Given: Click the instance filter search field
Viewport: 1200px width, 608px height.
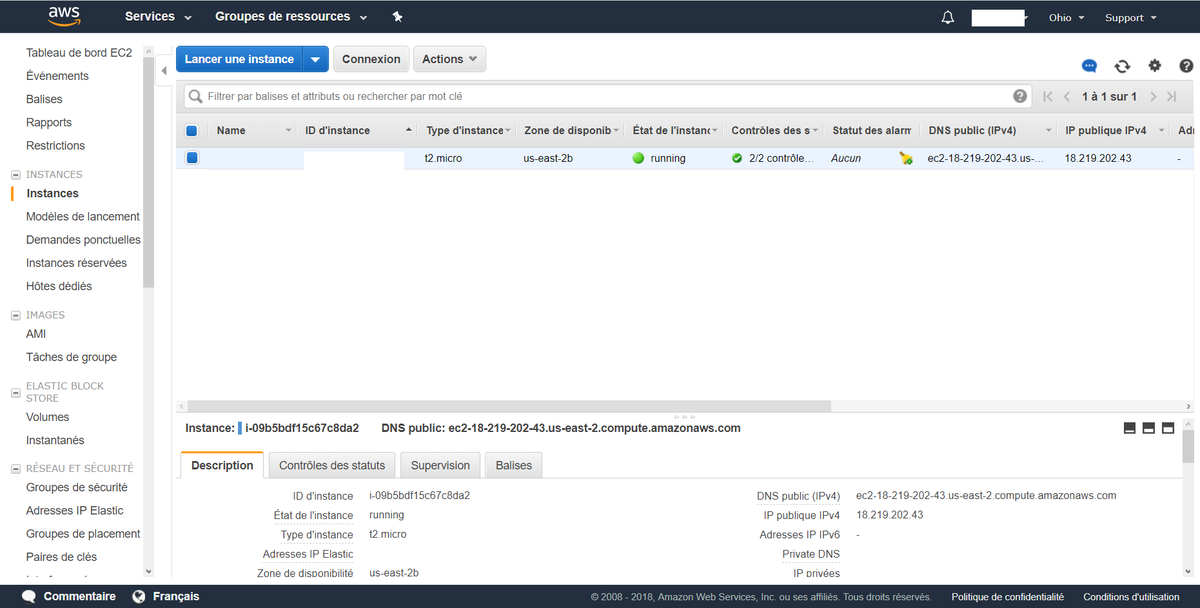Looking at the screenshot, I should pyautogui.click(x=600, y=97).
